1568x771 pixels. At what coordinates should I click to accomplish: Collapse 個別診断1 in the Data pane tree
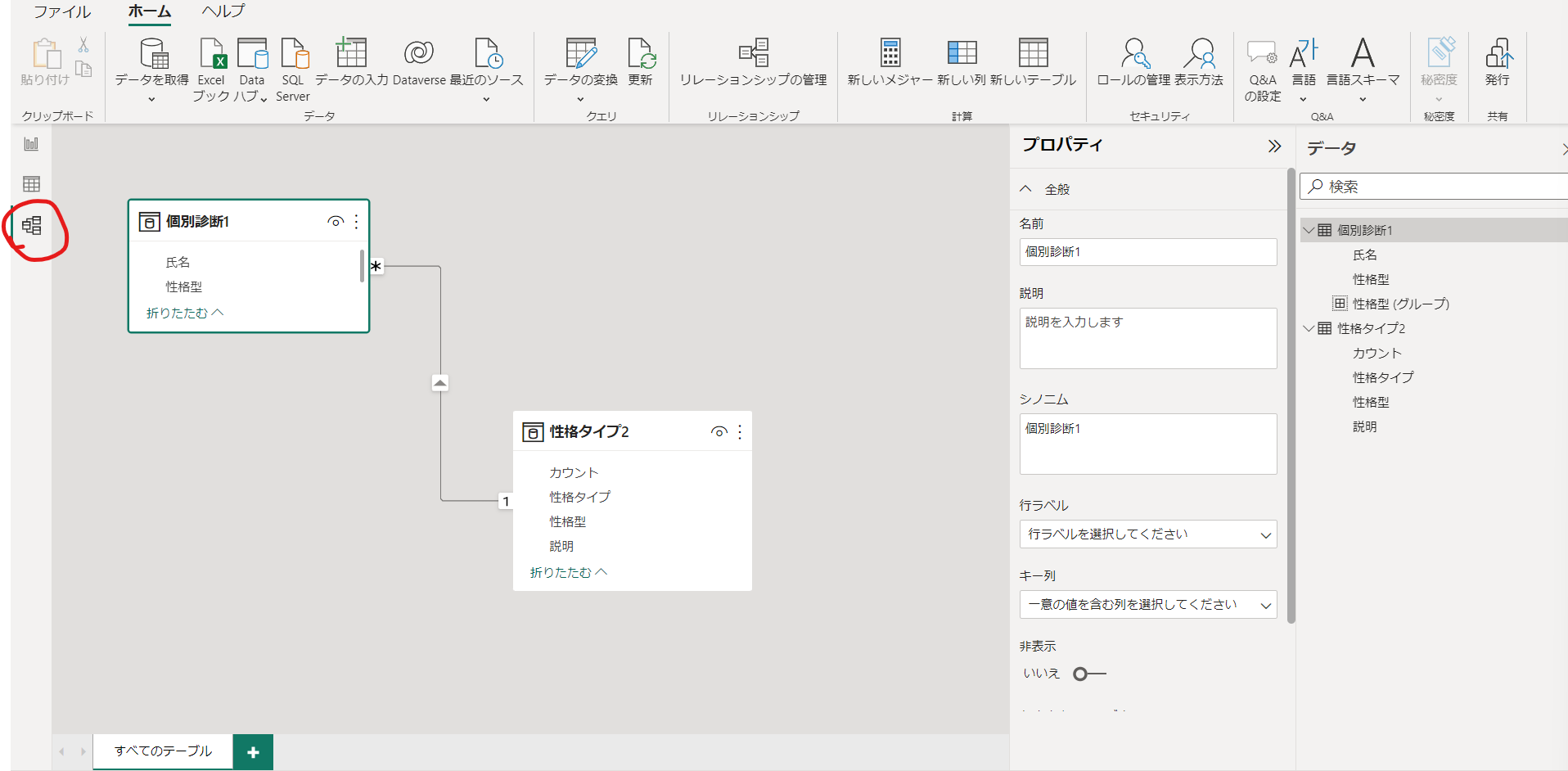click(x=1309, y=231)
